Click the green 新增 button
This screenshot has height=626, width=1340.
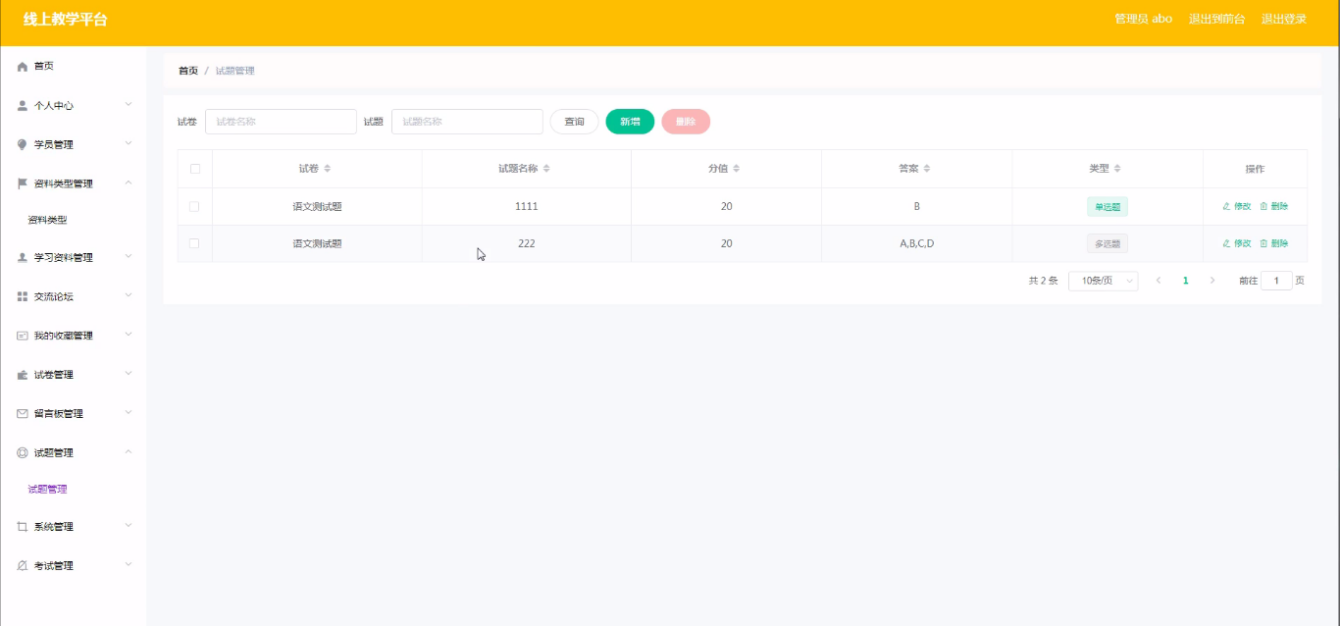pos(630,122)
